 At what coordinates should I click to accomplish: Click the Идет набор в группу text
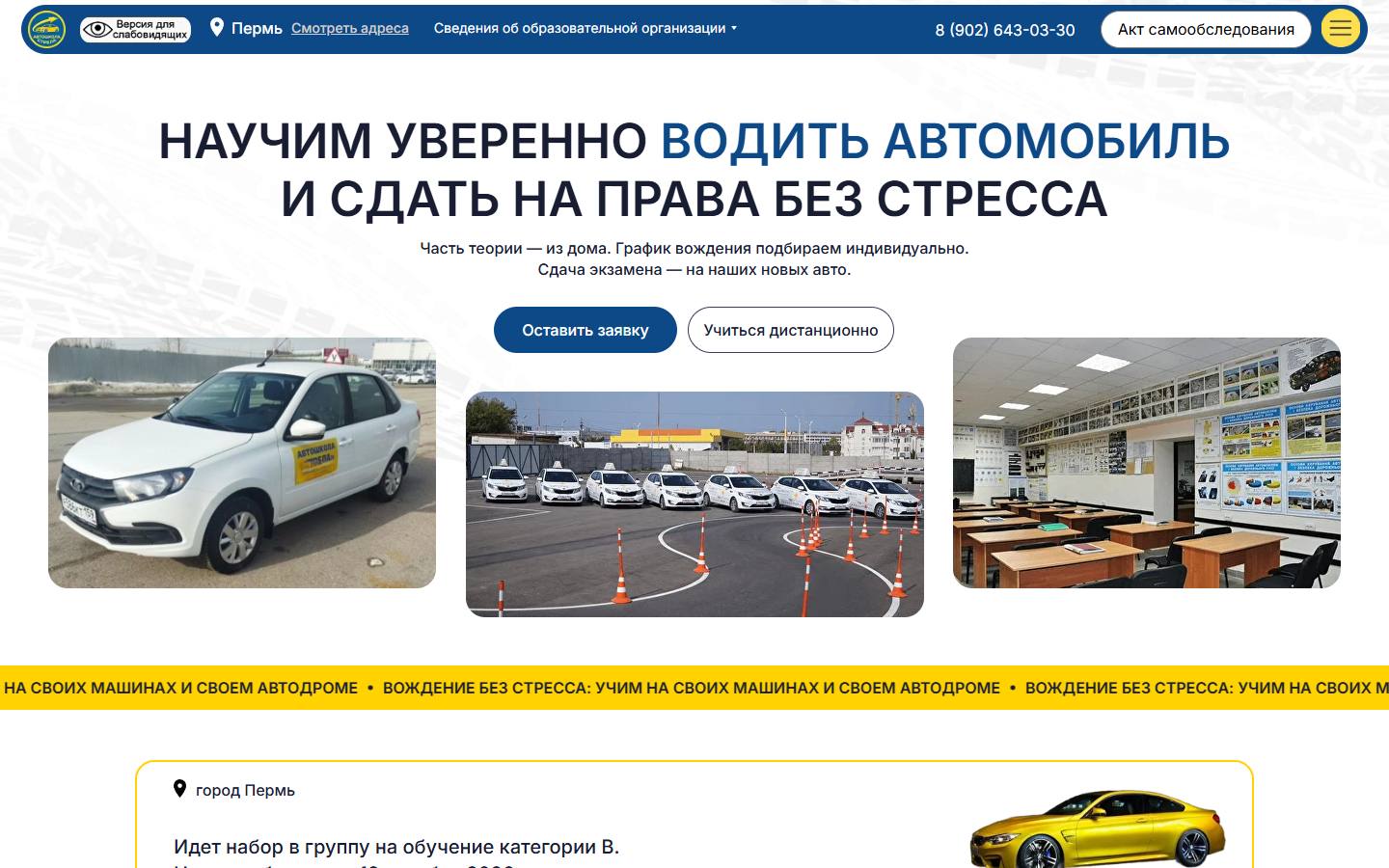396,847
